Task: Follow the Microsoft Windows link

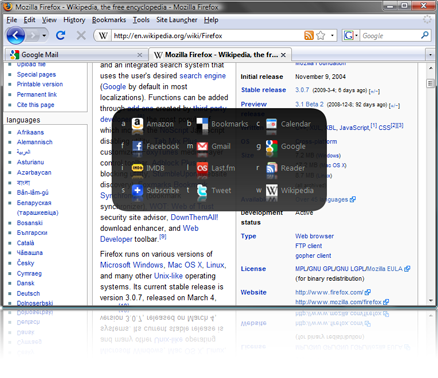Action: [131, 265]
